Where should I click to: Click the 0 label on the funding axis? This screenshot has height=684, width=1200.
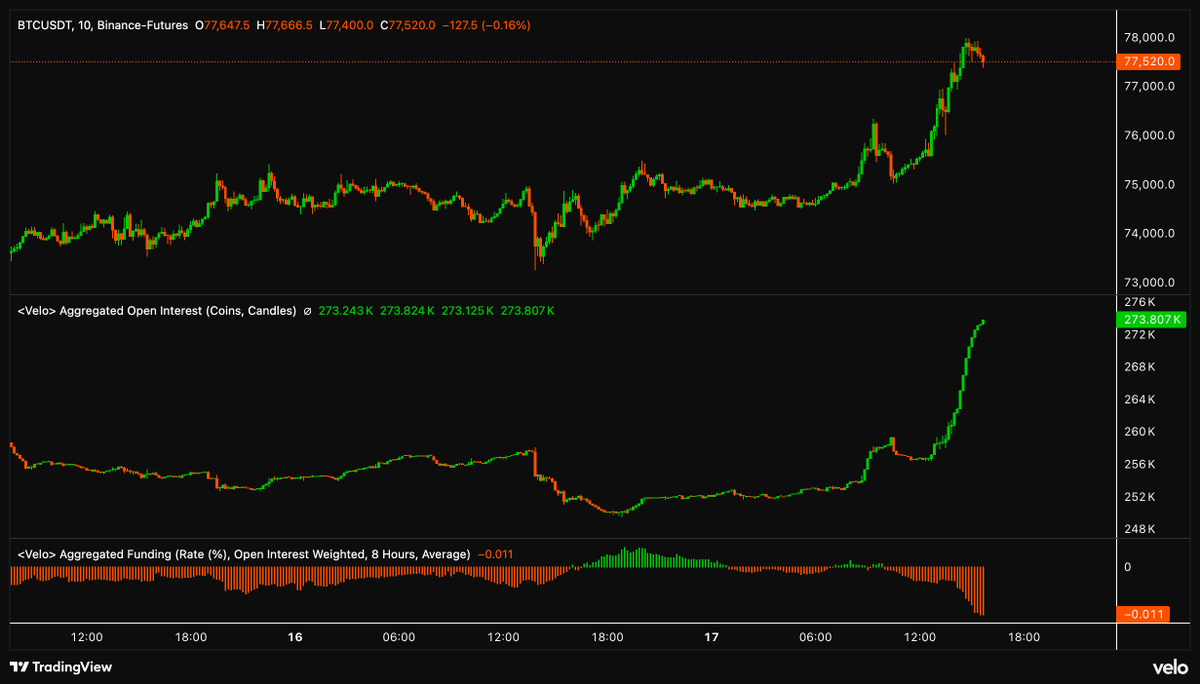[1128, 567]
